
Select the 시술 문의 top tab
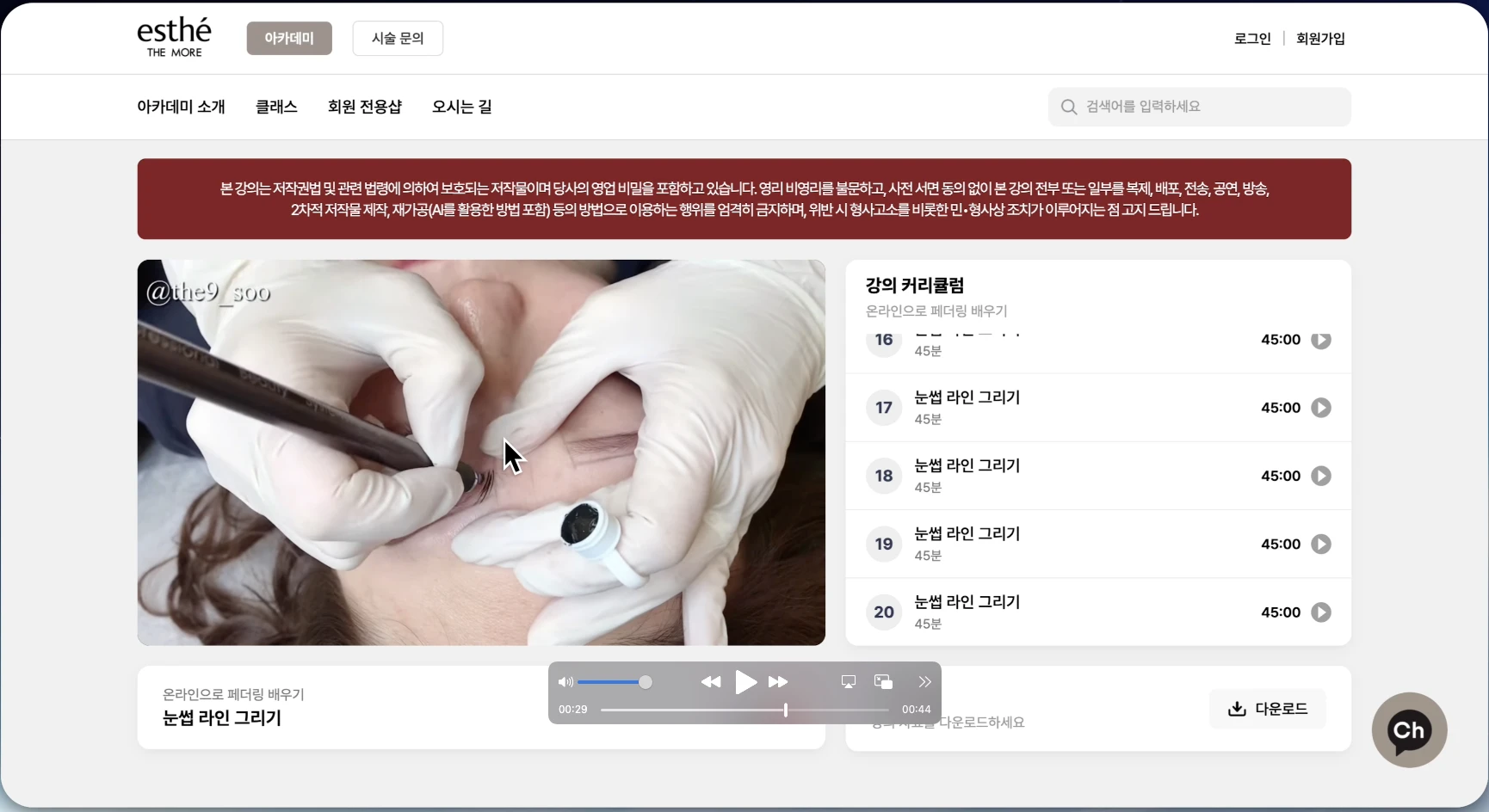tap(398, 39)
